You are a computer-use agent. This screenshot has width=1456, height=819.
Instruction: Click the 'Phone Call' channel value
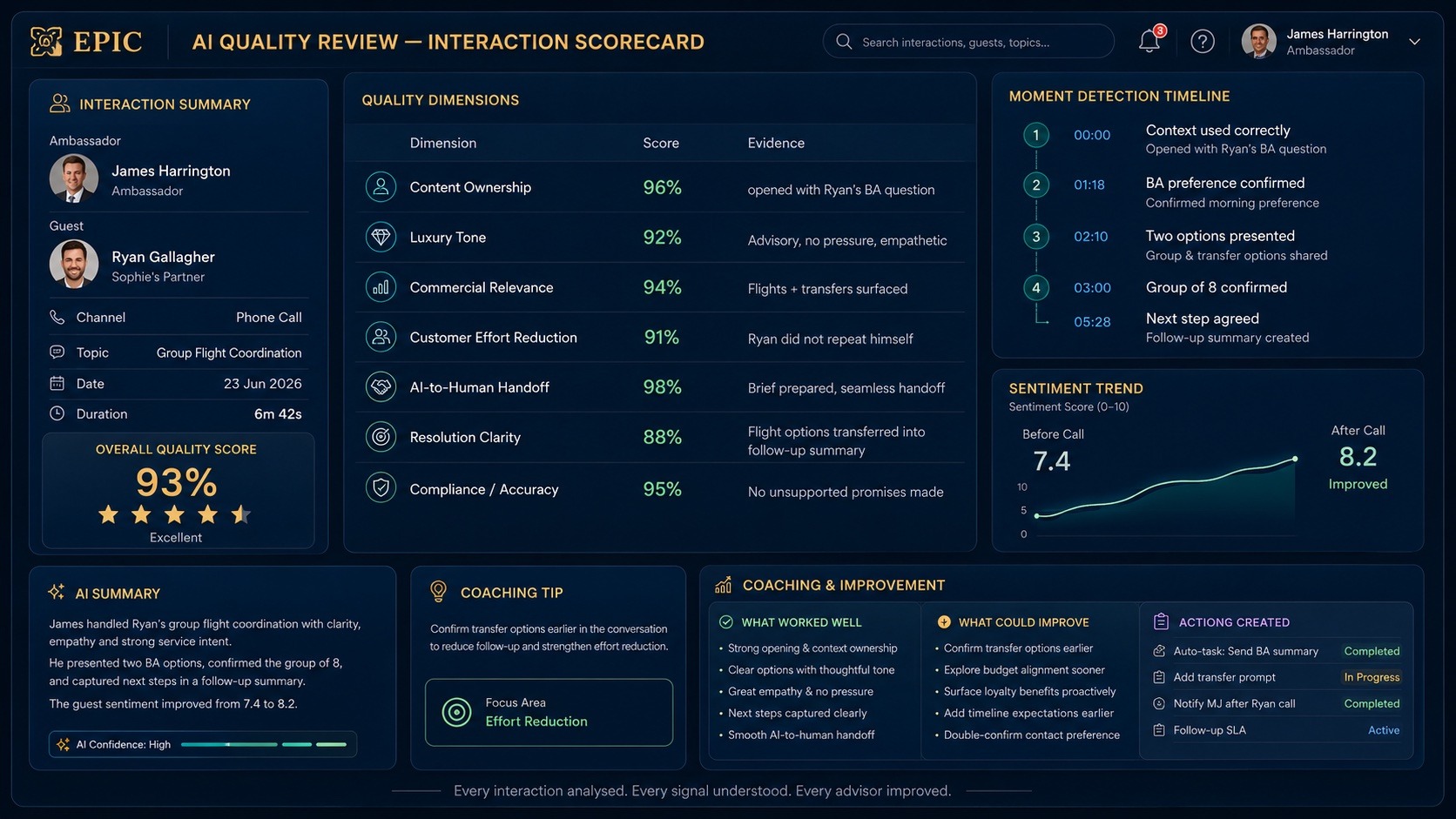point(269,318)
